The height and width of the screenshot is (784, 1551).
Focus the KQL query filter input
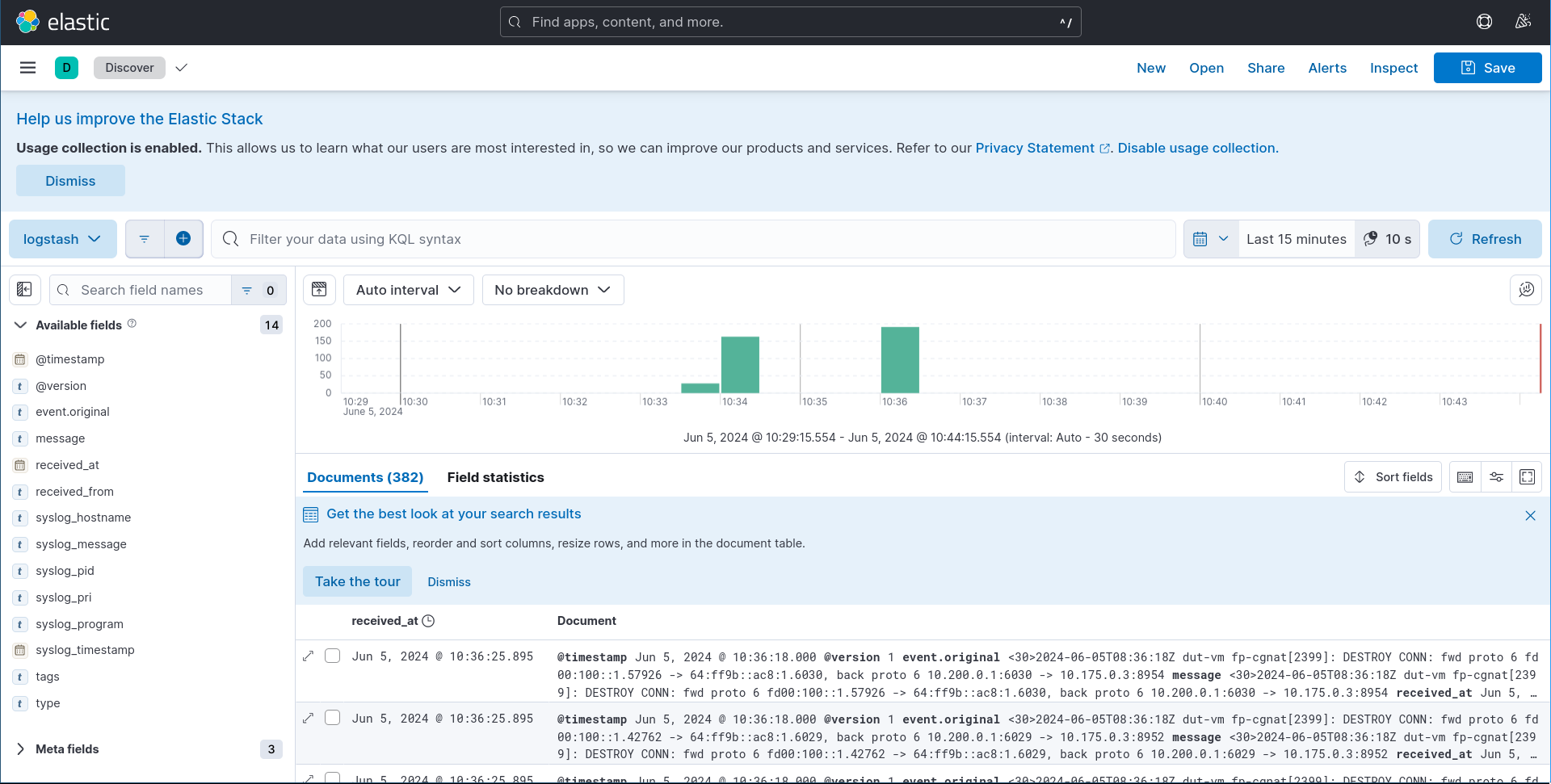[693, 239]
